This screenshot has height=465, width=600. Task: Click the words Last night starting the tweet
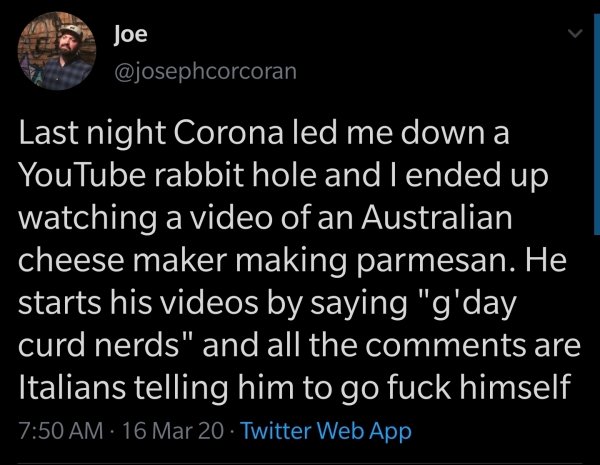point(91,135)
